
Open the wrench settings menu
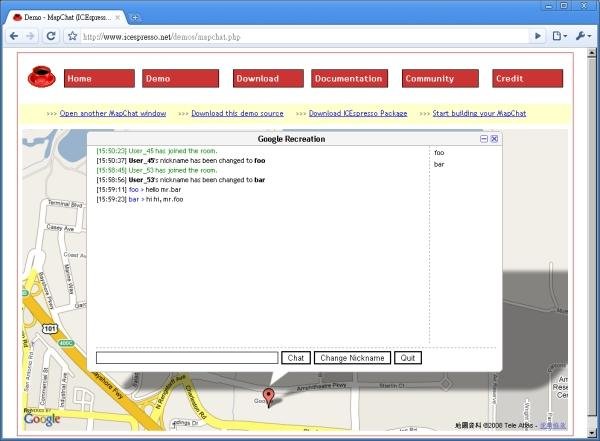click(x=583, y=36)
